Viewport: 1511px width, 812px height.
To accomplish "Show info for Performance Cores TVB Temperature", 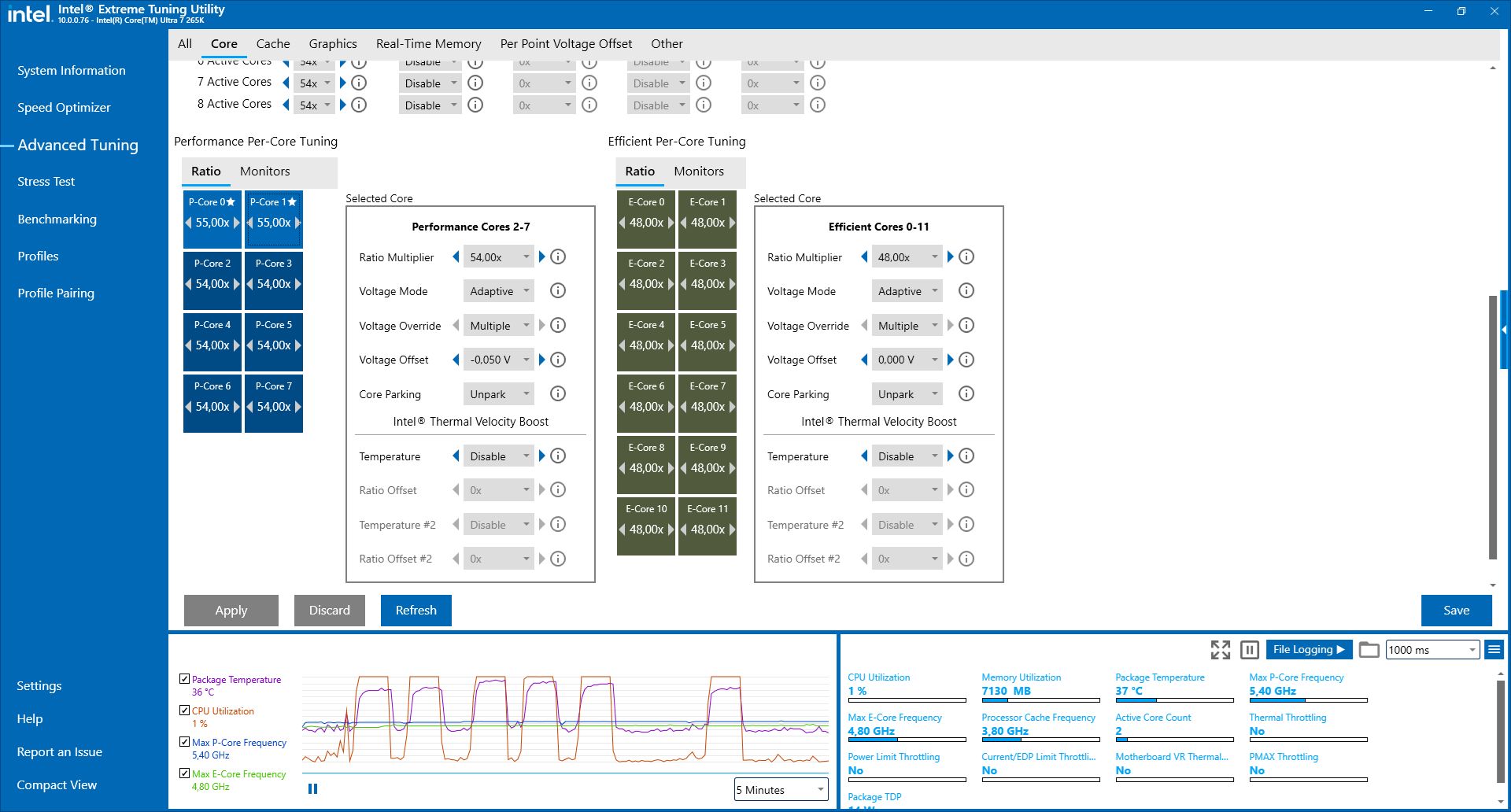I will coord(558,456).
